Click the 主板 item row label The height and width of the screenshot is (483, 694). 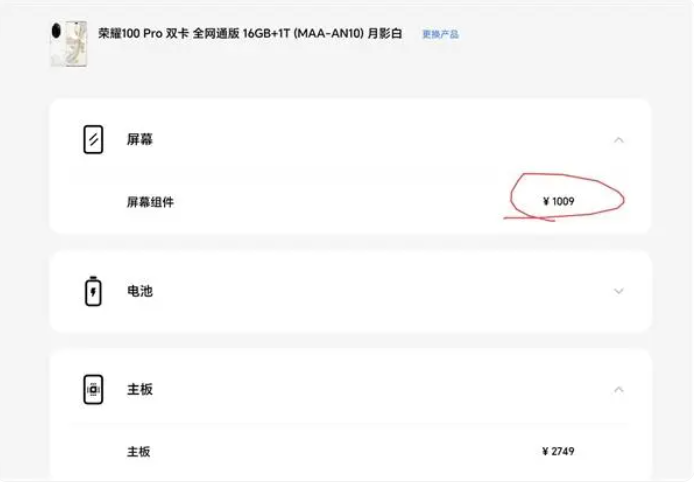pyautogui.click(x=139, y=452)
